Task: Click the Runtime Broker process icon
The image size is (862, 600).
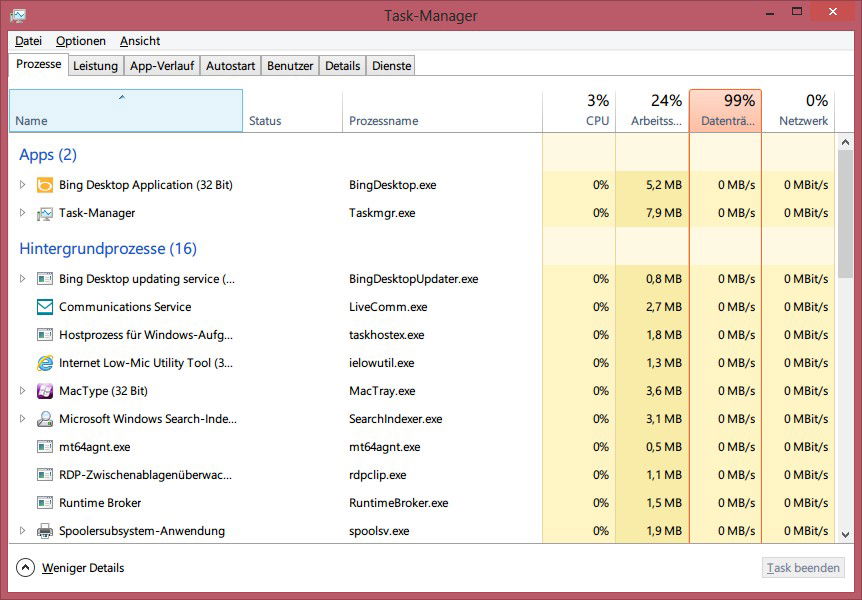Action: tap(45, 503)
